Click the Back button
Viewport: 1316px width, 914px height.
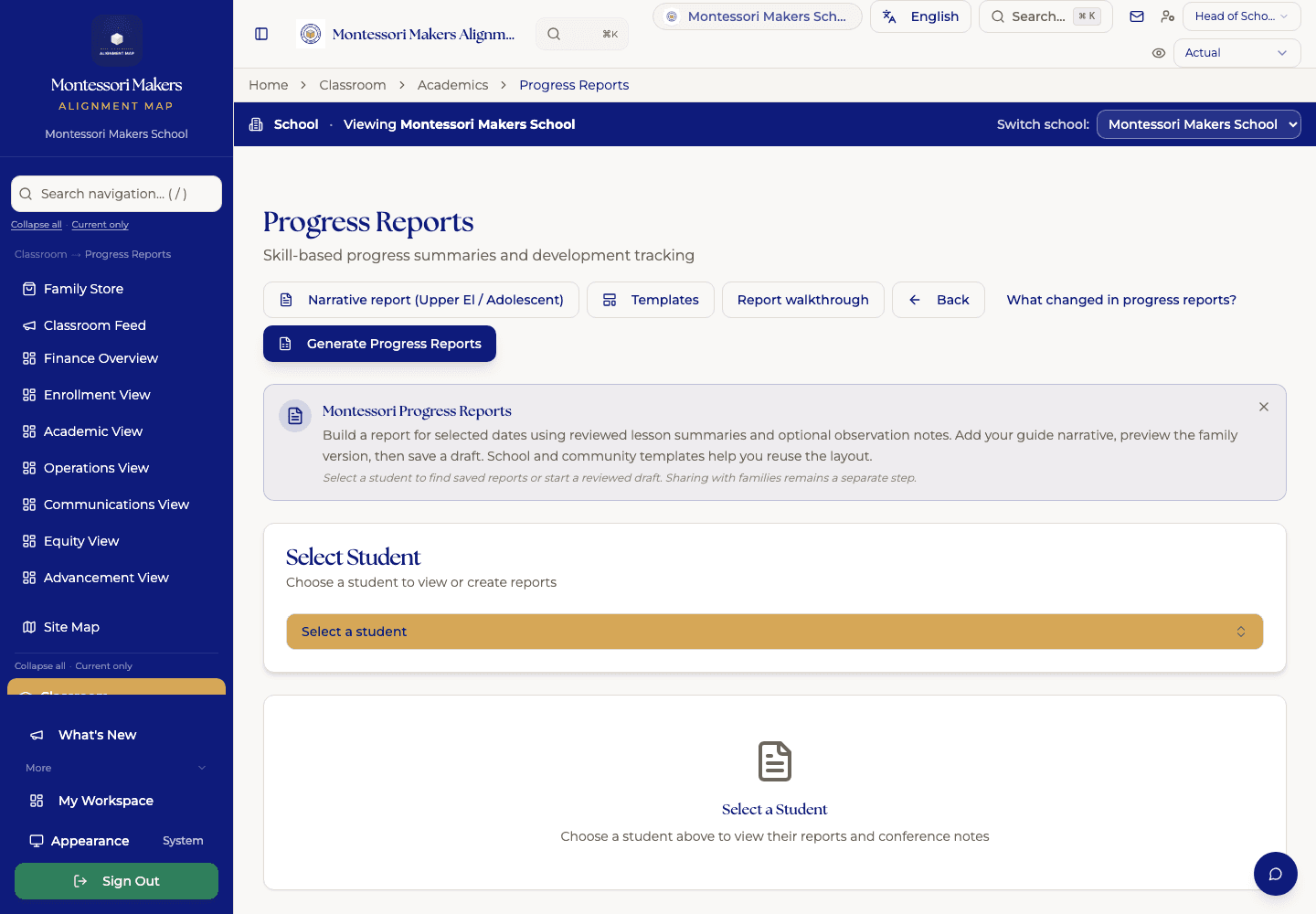[x=939, y=300]
